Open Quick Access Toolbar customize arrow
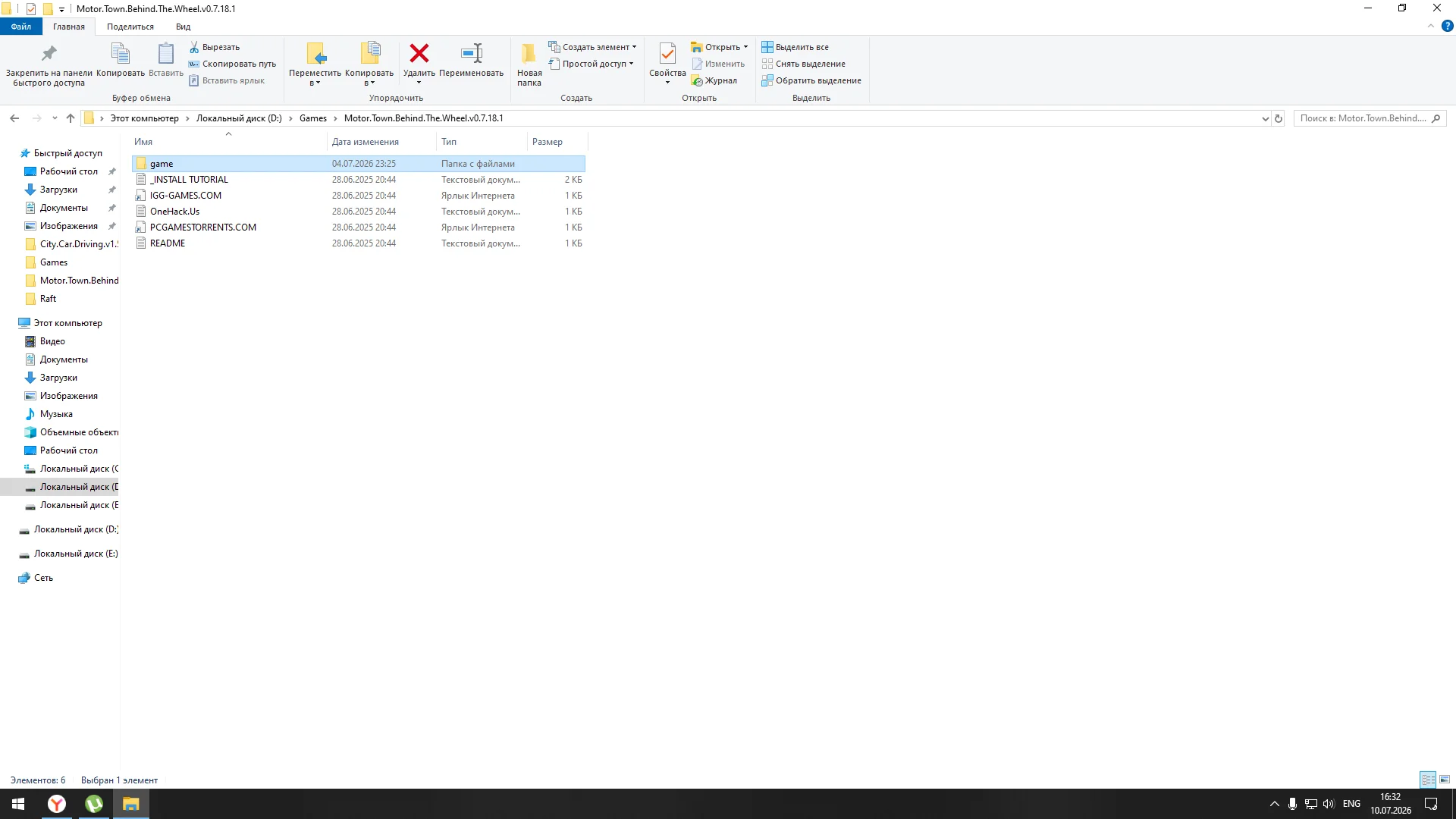The image size is (1456, 819). pyautogui.click(x=61, y=9)
